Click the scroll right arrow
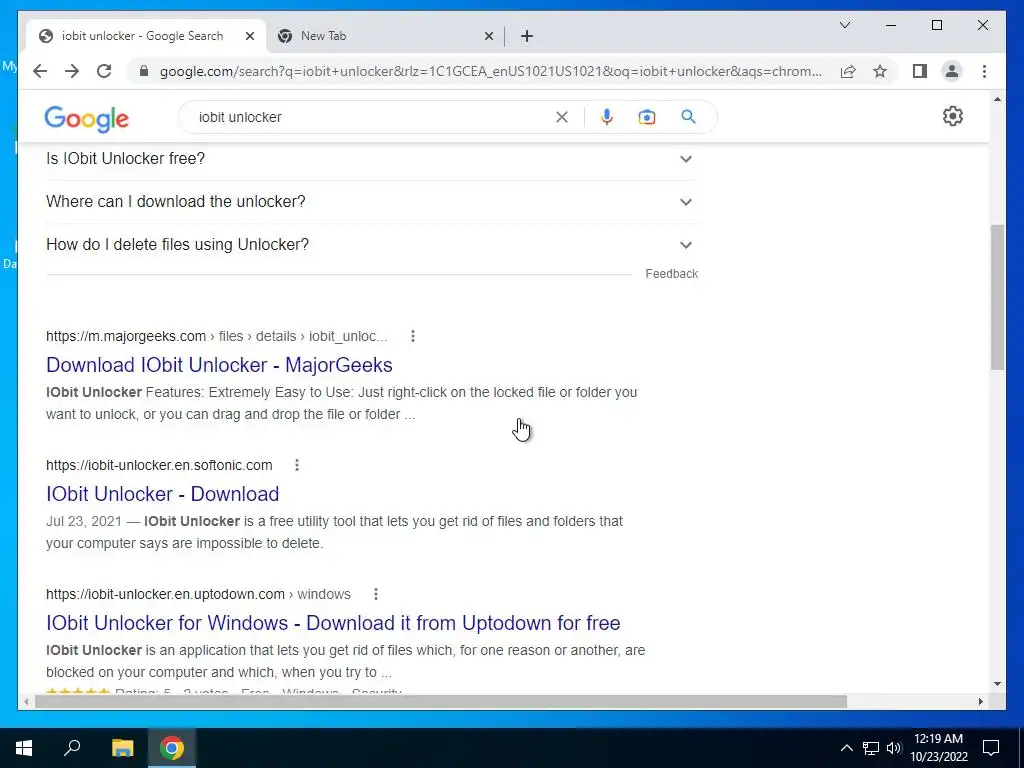 click(981, 702)
